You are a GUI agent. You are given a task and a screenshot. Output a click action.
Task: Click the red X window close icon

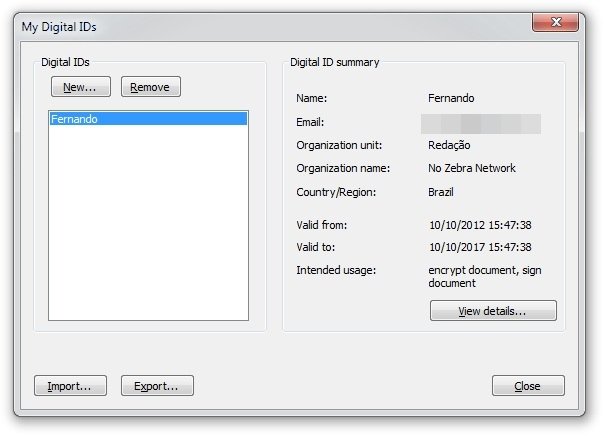point(555,22)
